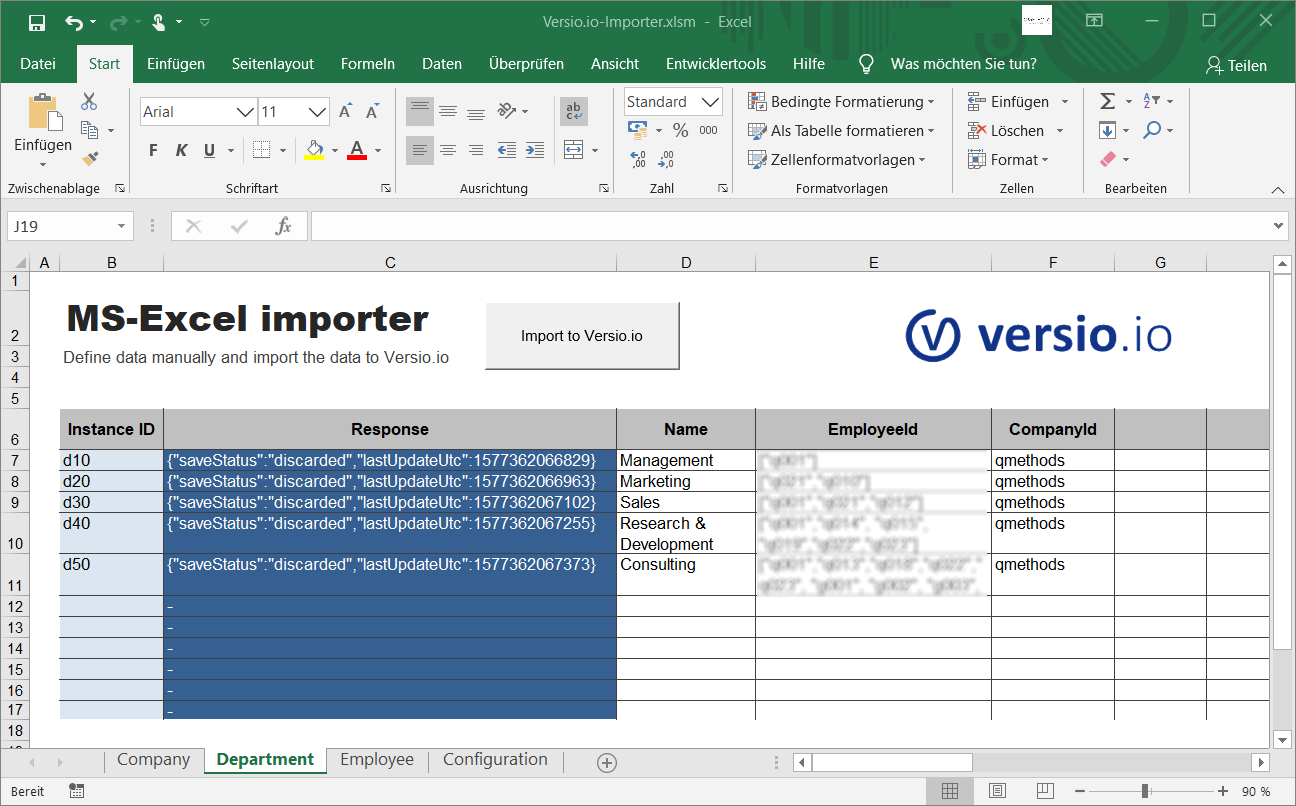
Task: Click the Teilen share button
Action: click(1237, 65)
